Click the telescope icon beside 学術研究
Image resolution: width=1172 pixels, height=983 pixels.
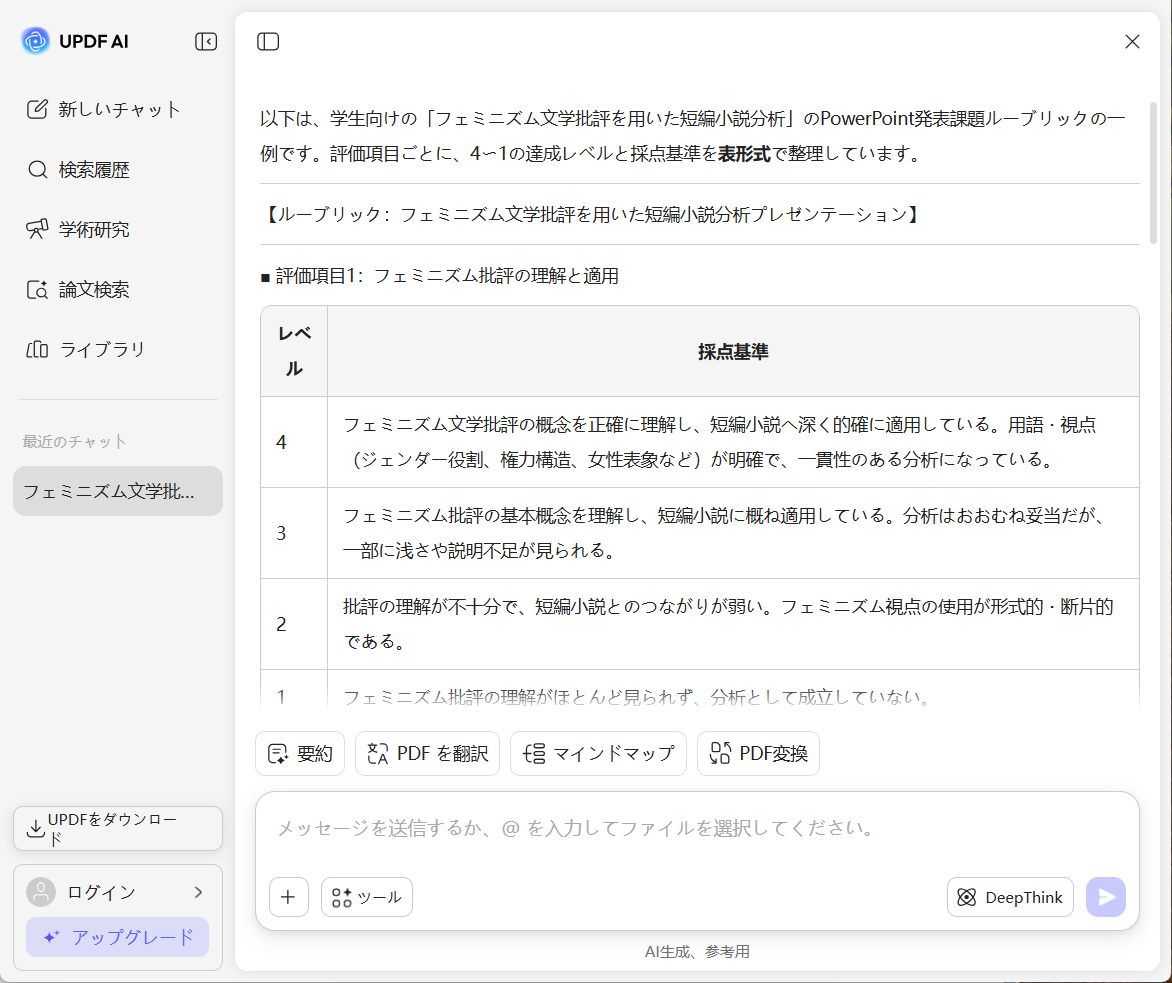(x=37, y=229)
